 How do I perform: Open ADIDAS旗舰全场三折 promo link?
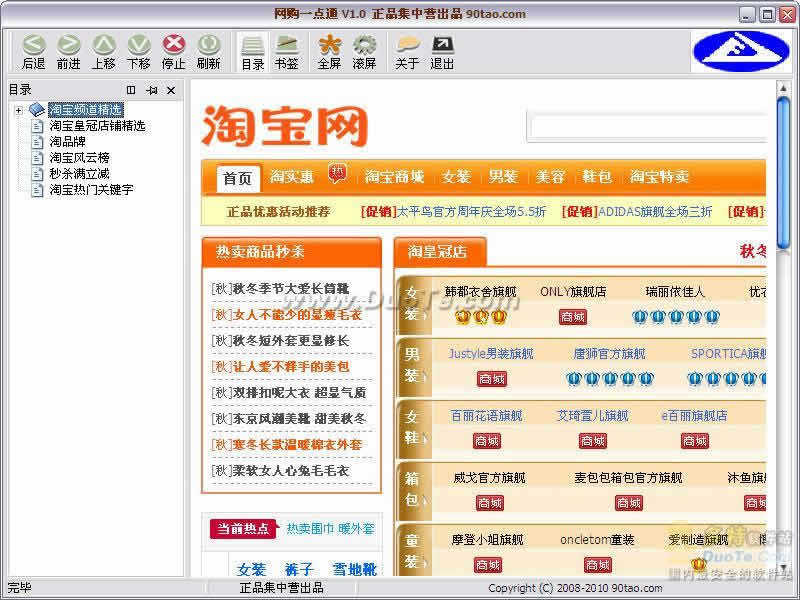click(655, 212)
